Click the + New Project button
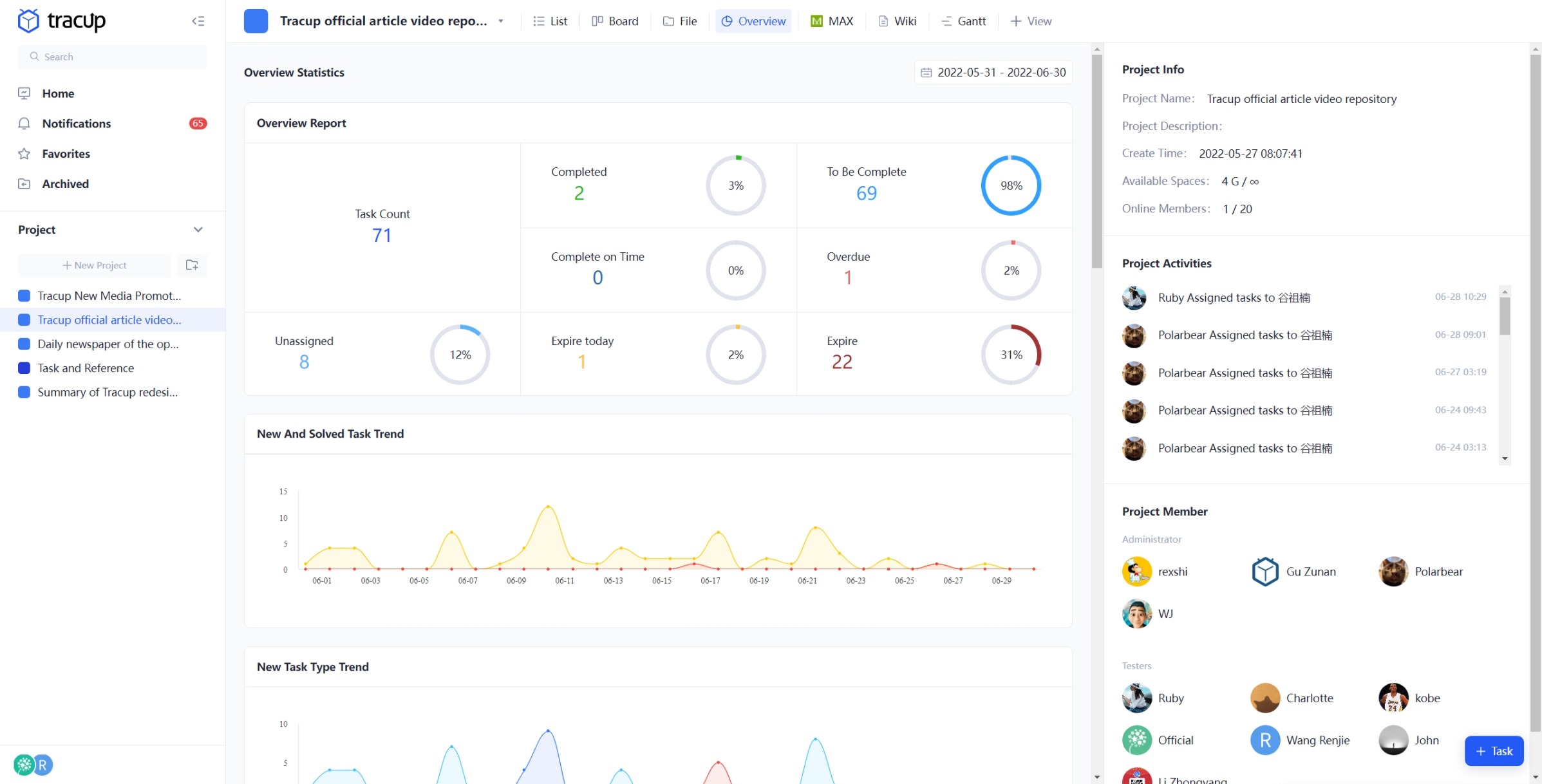This screenshot has height=784, width=1542. (x=95, y=265)
